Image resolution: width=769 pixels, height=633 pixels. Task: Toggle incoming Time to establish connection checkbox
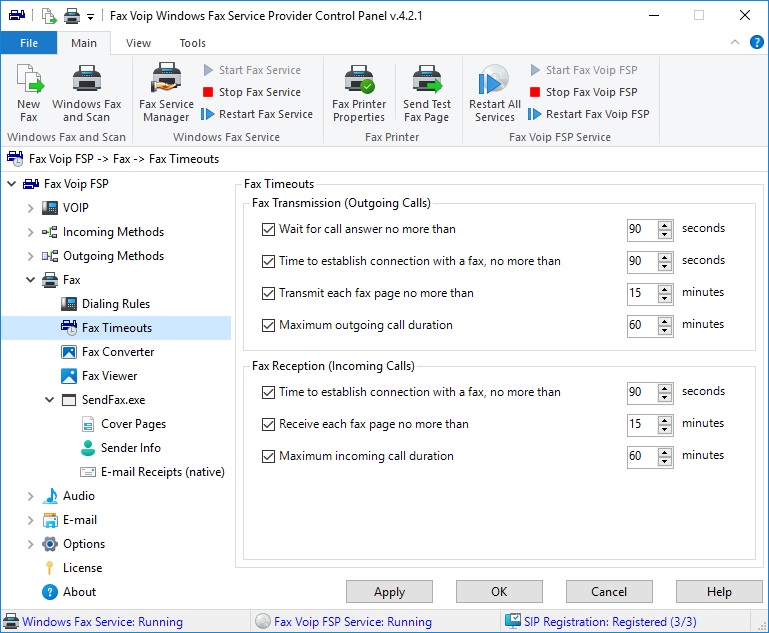tap(268, 392)
